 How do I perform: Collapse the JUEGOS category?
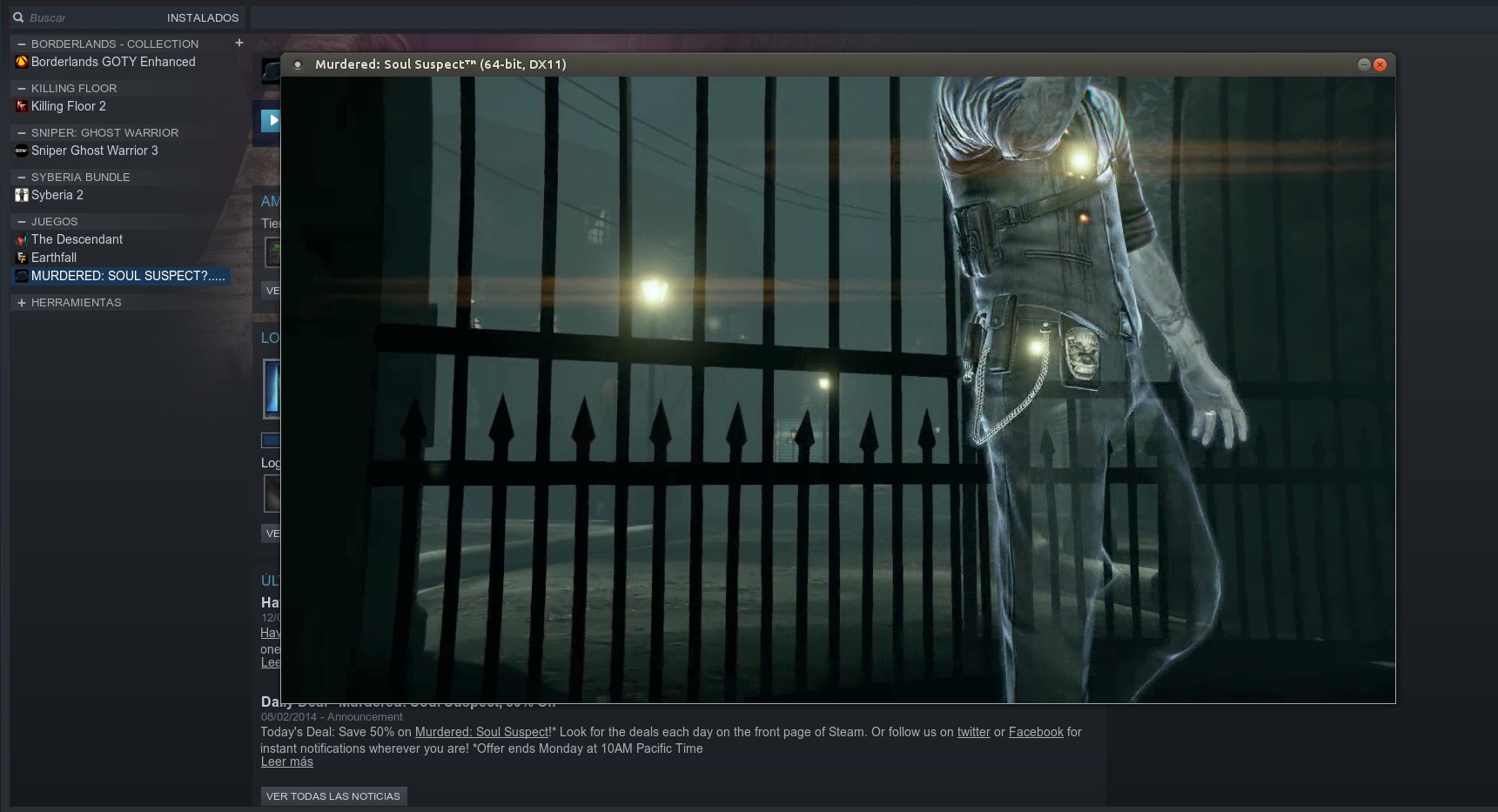tap(22, 221)
